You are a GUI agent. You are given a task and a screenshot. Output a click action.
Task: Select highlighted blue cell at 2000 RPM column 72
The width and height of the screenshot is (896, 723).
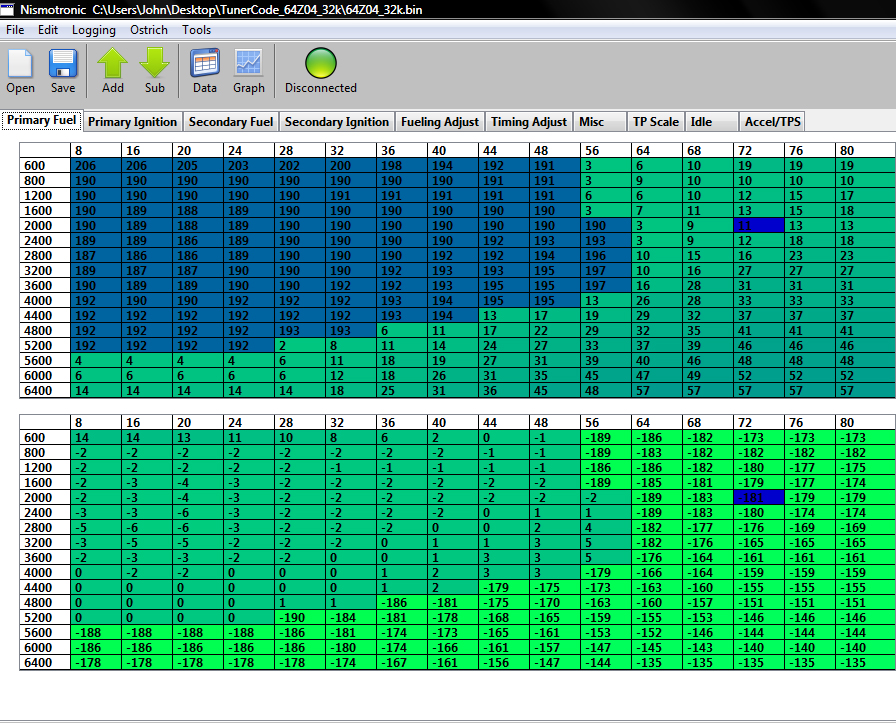759,226
